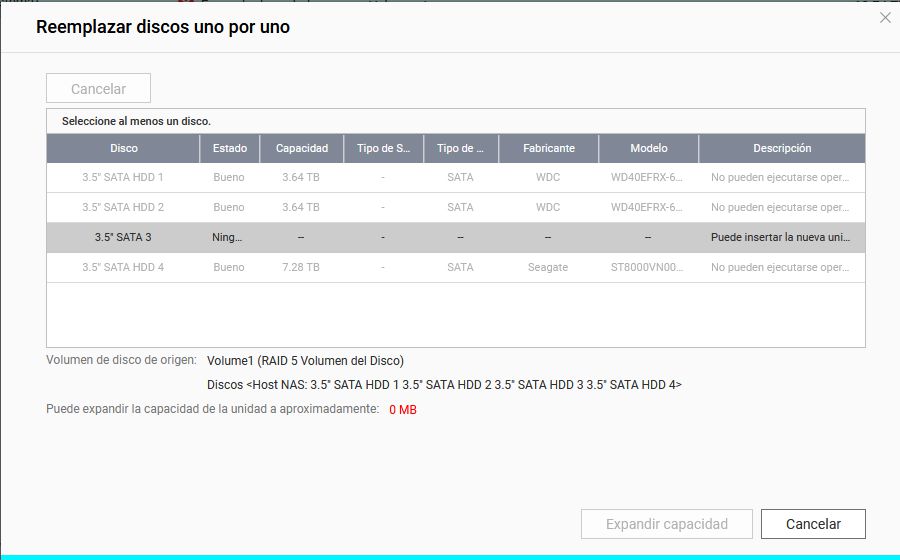
Task: Click the Estado column header
Action: coord(229,148)
